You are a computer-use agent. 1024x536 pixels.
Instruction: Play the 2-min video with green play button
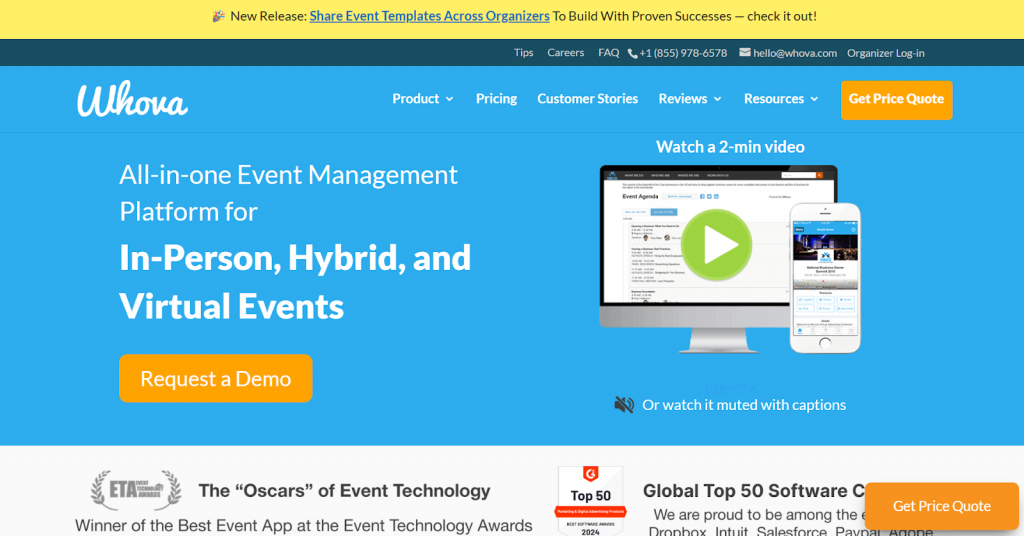[717, 245]
